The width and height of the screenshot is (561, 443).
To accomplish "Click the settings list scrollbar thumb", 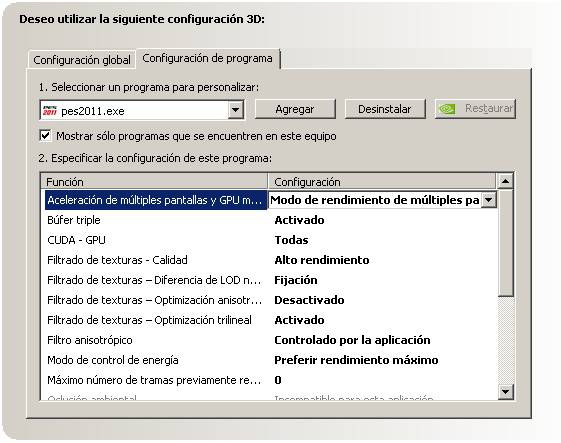I will [x=505, y=243].
